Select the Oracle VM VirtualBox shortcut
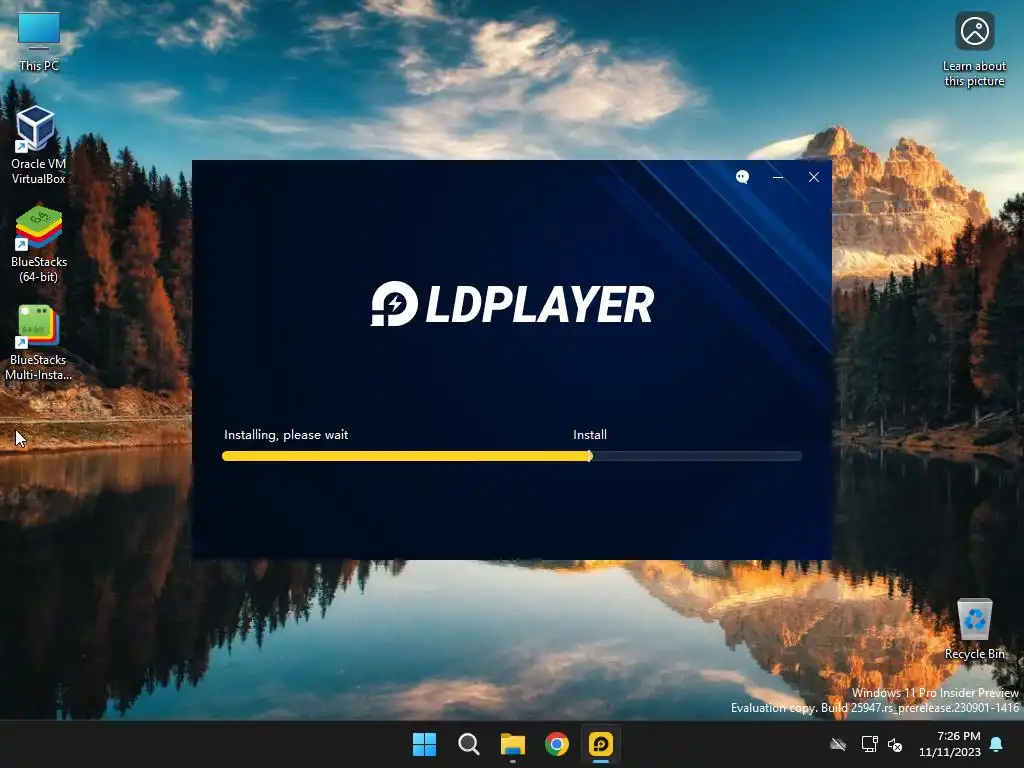Viewport: 1024px width, 768px height. [39, 145]
